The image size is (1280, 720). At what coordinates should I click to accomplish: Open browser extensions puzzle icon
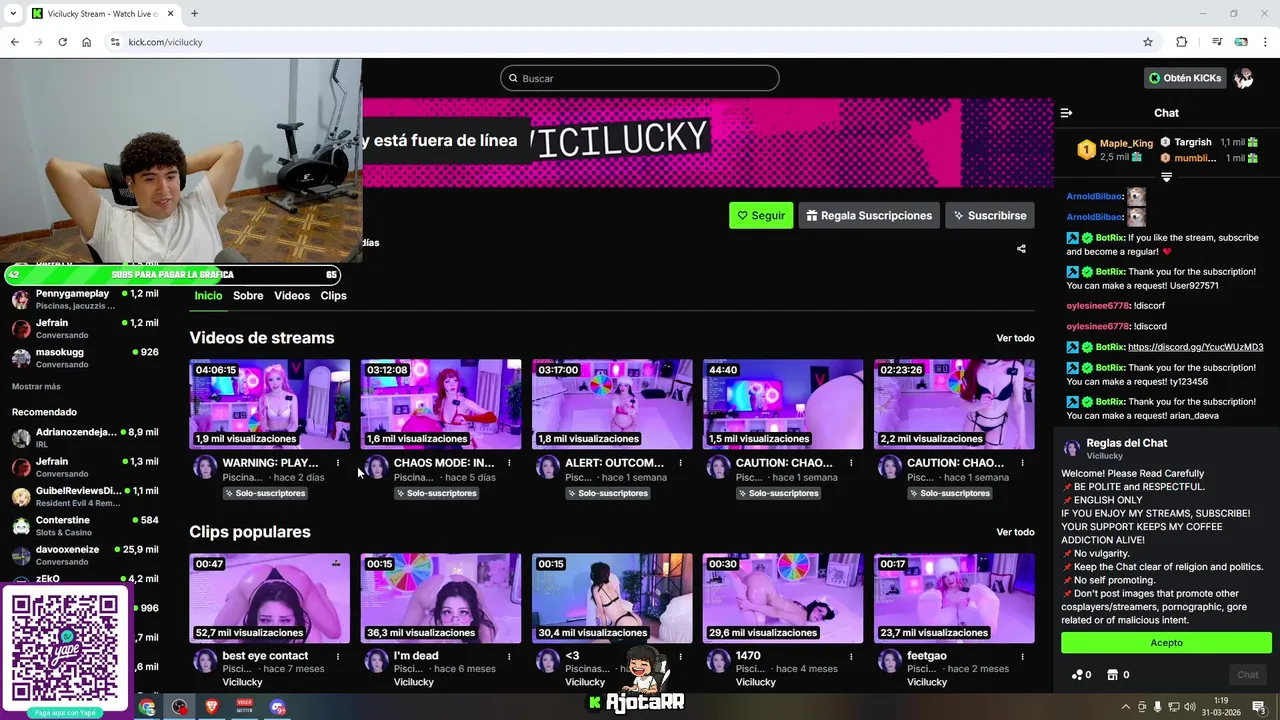tap(1182, 42)
